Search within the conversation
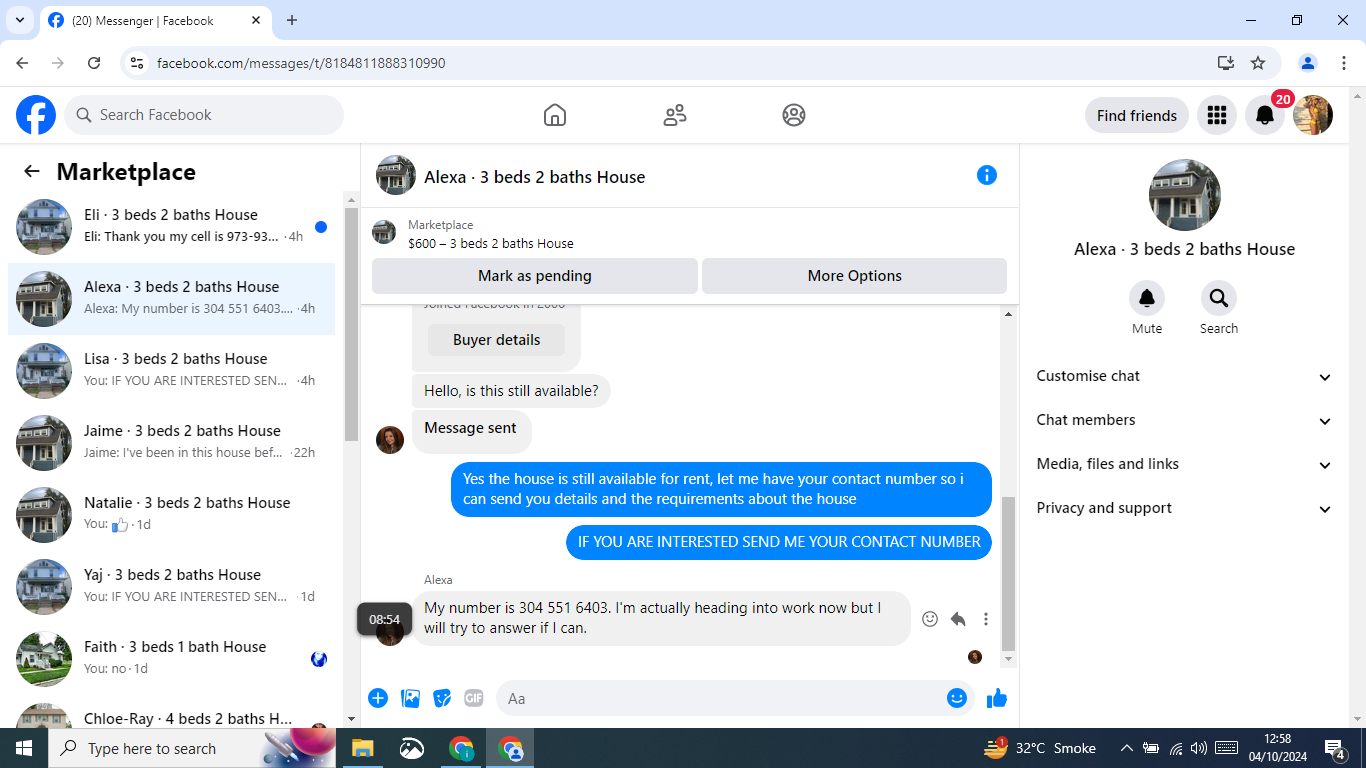 [1219, 298]
